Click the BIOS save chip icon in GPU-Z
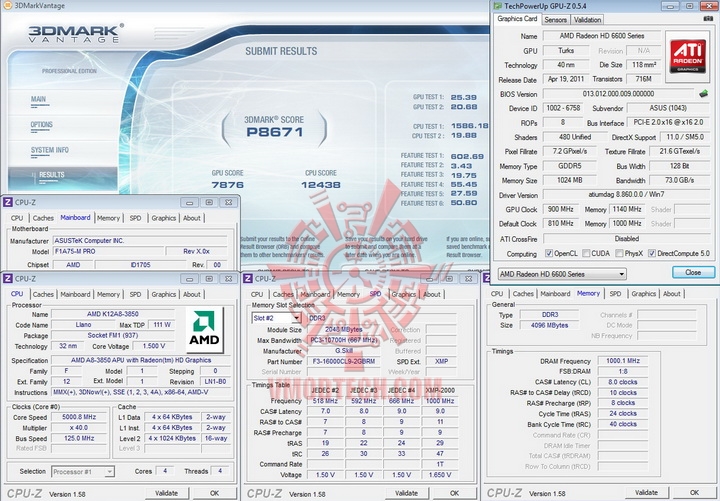 pyautogui.click(x=703, y=94)
